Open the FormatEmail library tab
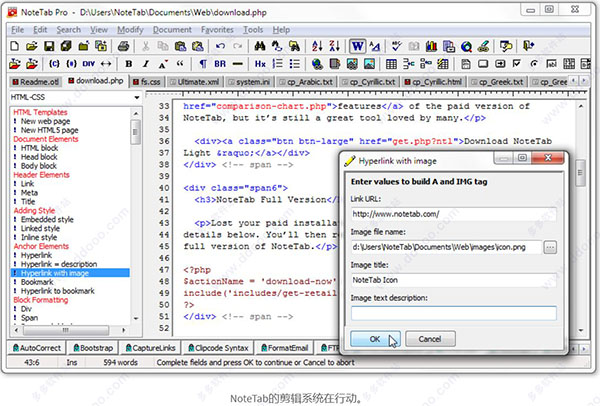600x406 pixels. click(x=284, y=348)
